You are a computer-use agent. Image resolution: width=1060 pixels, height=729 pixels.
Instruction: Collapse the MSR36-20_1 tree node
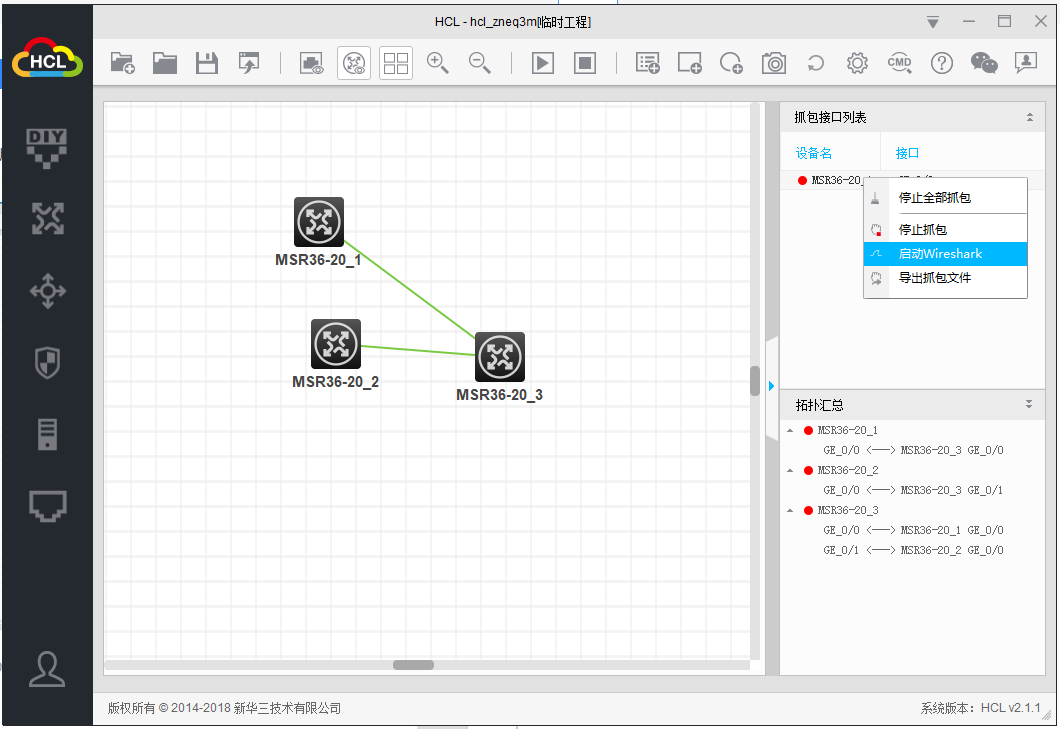tap(790, 431)
